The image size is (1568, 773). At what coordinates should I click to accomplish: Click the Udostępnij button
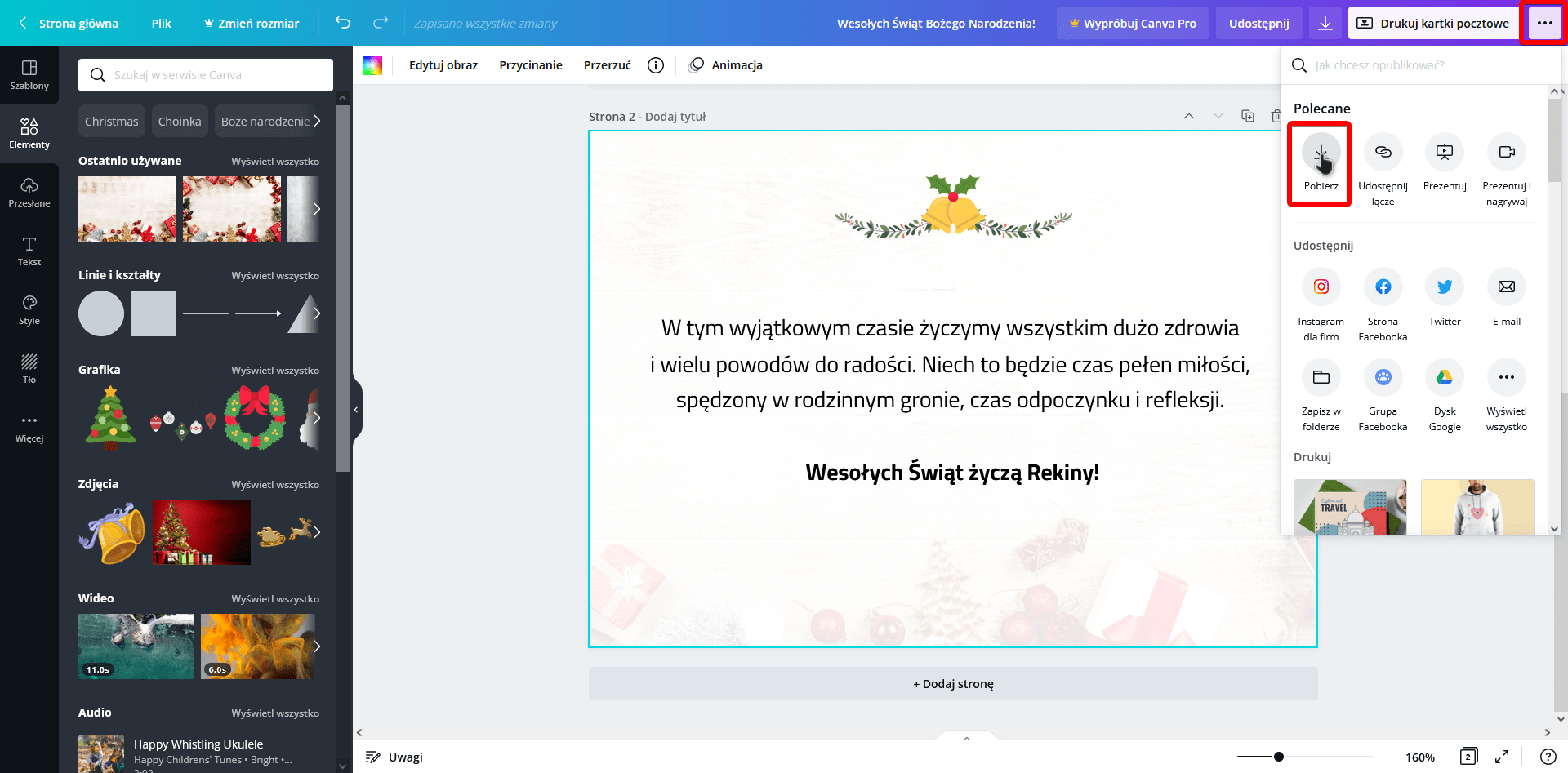pos(1258,23)
